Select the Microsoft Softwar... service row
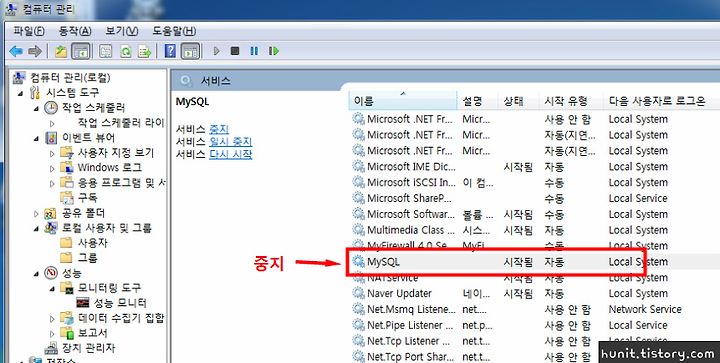Screen dimensions: 720x363 click(x=533, y=214)
